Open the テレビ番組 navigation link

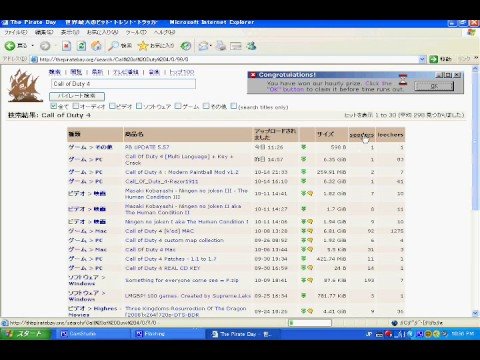pyautogui.click(x=126, y=72)
